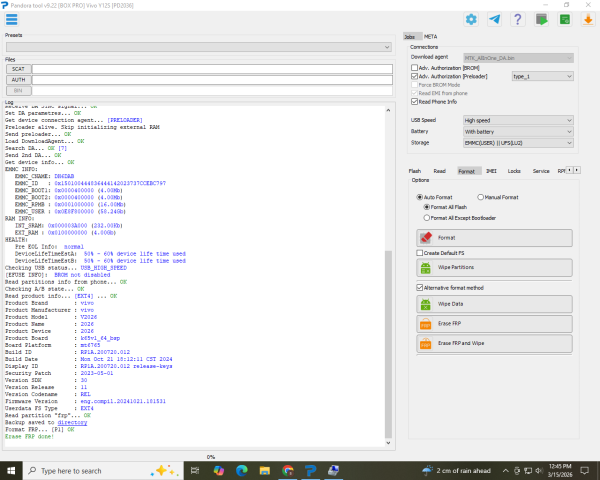600x480 pixels.
Task: Click log scrollbar up arrow
Action: [x=388, y=110]
